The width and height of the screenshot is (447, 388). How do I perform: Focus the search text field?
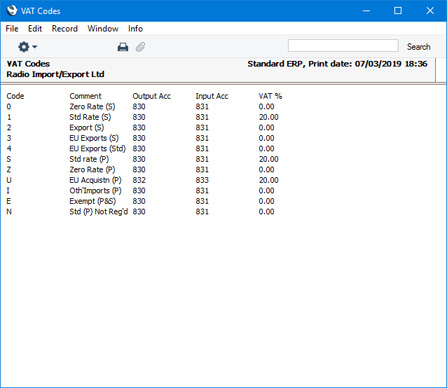[x=343, y=46]
